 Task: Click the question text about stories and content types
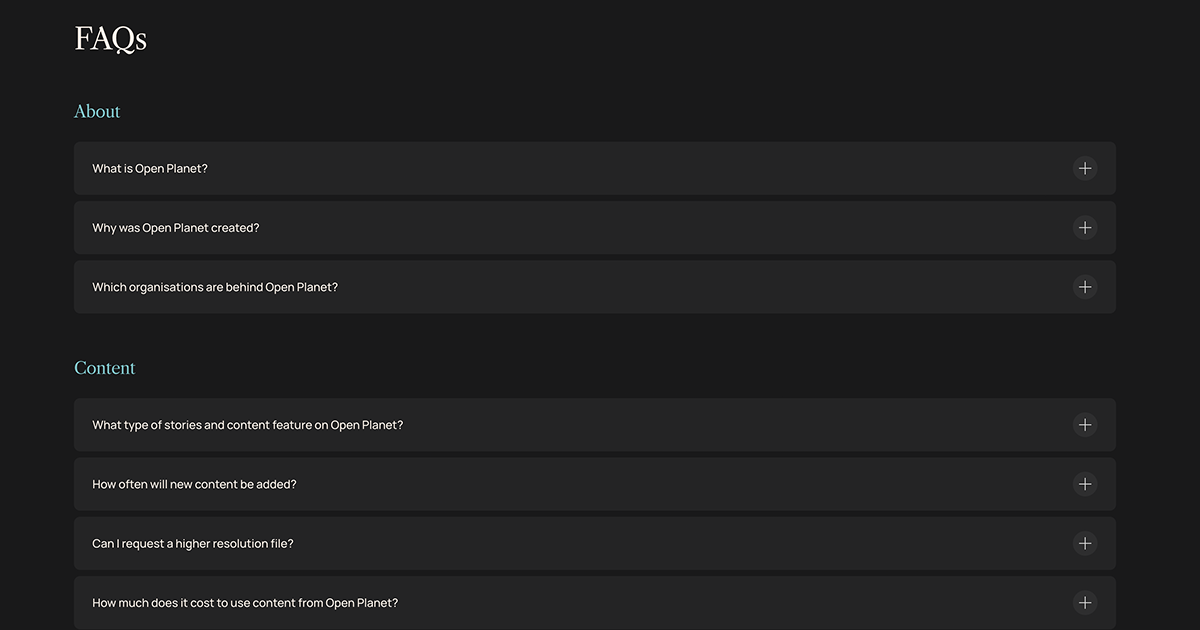(x=248, y=425)
